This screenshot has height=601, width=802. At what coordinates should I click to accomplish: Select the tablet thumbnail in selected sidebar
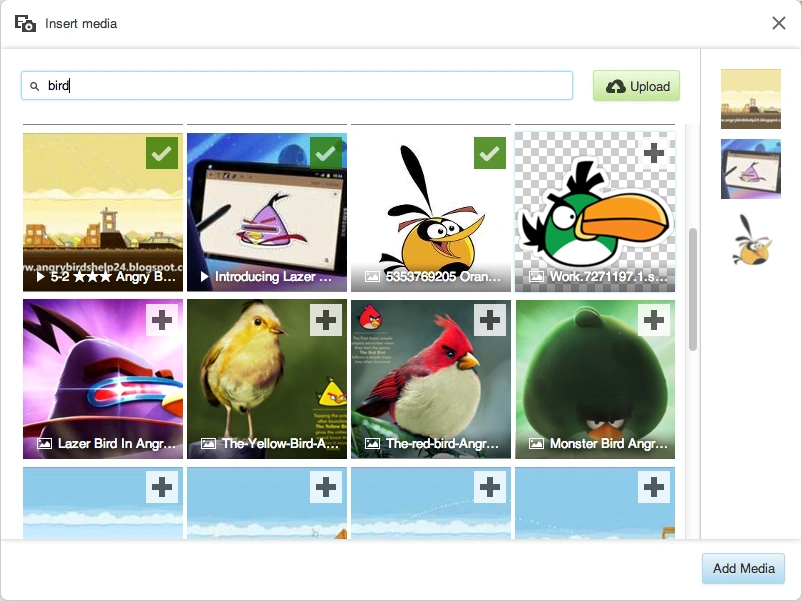(751, 169)
